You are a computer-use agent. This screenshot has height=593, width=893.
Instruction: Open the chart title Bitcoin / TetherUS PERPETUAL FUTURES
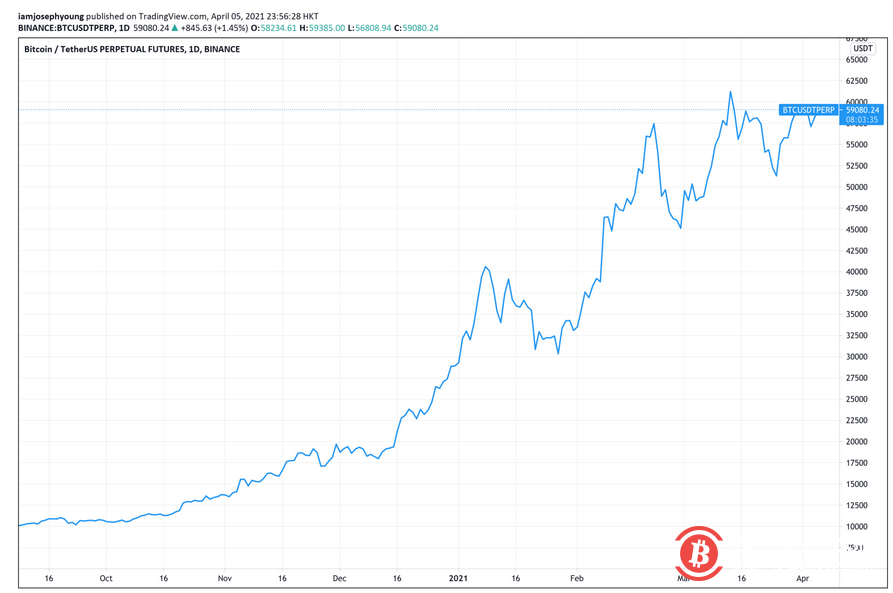coord(132,49)
